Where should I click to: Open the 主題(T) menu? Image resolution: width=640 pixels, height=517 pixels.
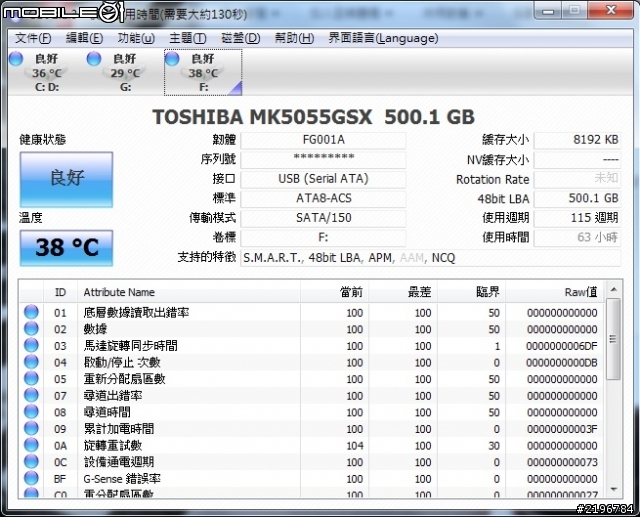pyautogui.click(x=188, y=38)
